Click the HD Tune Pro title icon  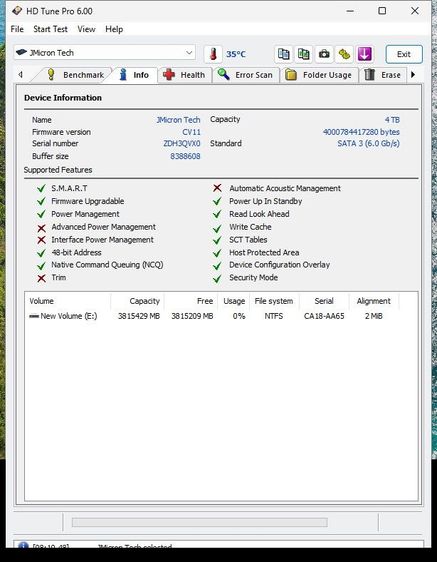pos(16,11)
